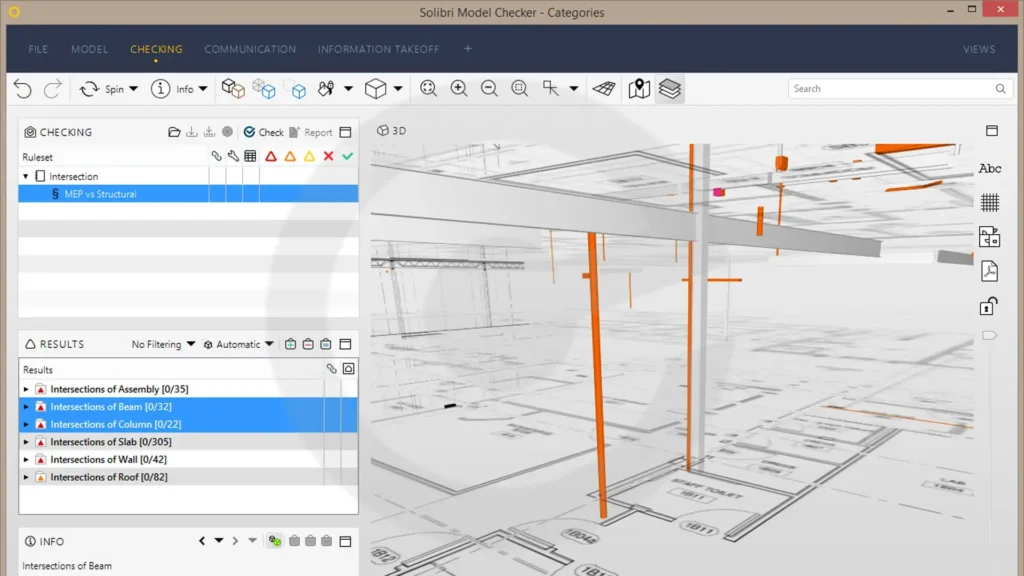Image resolution: width=1024 pixels, height=576 pixels.
Task: Open the VIEWS menu
Action: pyautogui.click(x=979, y=49)
